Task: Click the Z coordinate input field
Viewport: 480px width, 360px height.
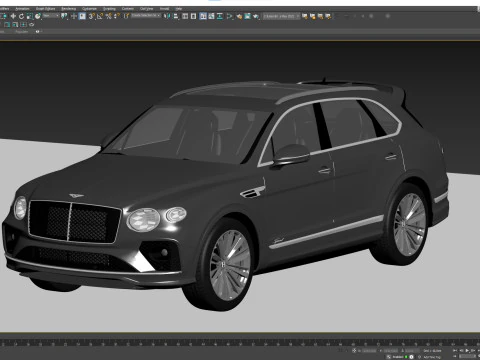Action: tap(412, 351)
